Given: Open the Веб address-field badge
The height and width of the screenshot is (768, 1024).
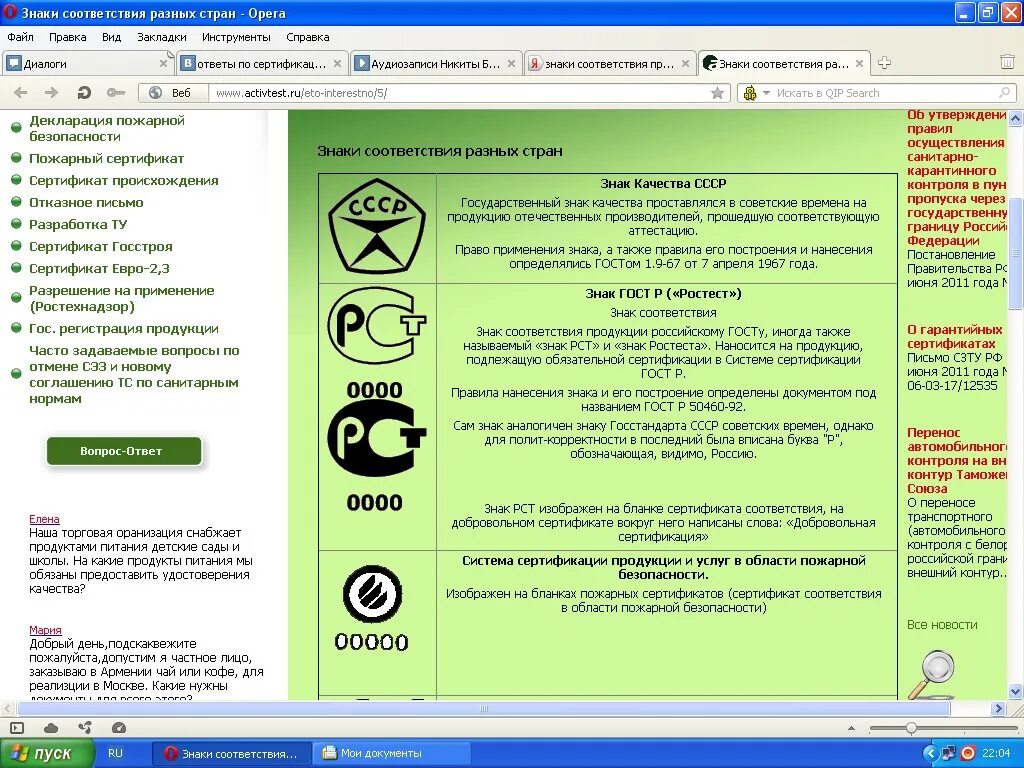Looking at the screenshot, I should pyautogui.click(x=172, y=93).
